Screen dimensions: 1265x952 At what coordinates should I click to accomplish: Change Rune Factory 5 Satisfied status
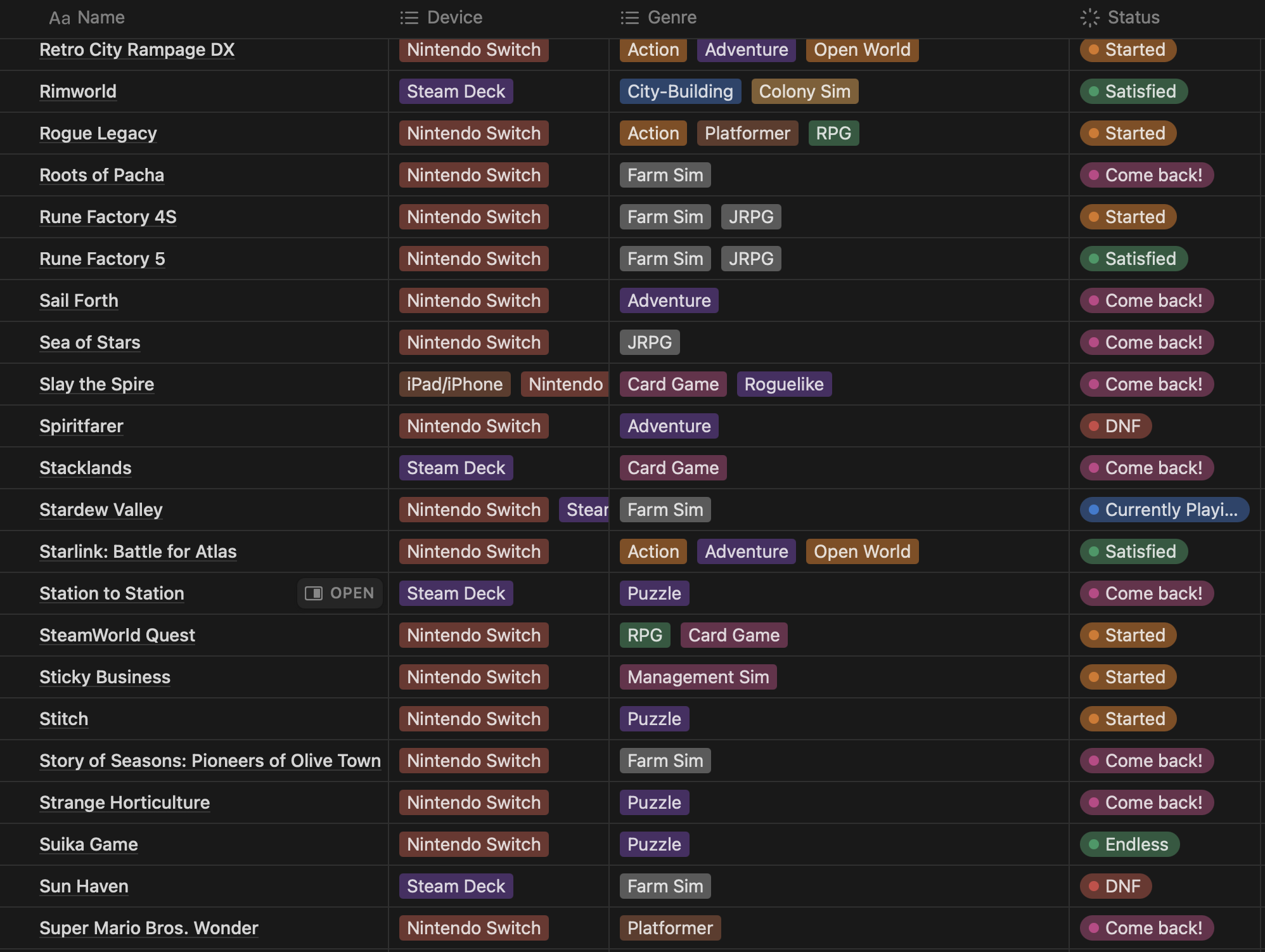(1133, 259)
